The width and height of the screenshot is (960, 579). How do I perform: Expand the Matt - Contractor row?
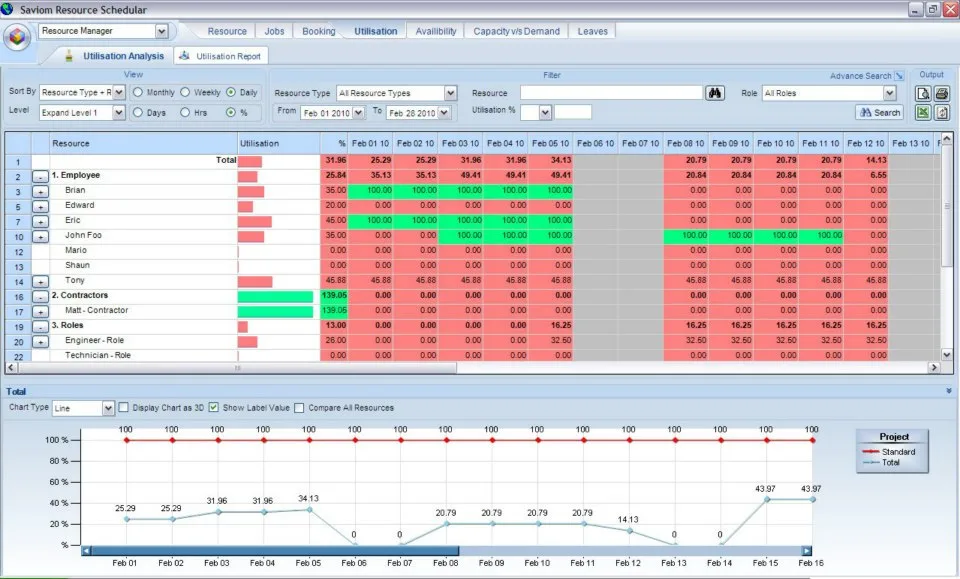40,312
